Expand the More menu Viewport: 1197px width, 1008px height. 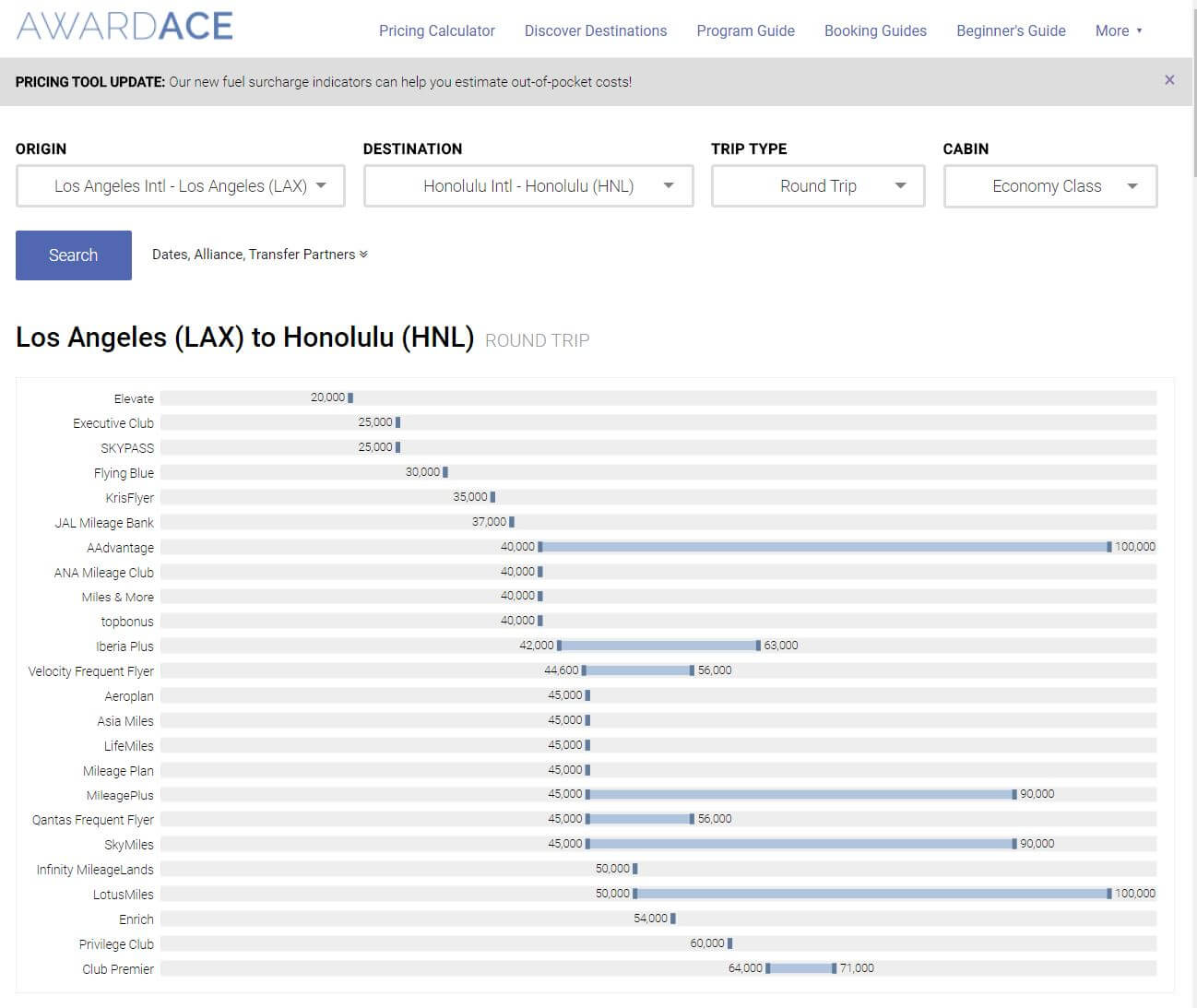click(1119, 30)
